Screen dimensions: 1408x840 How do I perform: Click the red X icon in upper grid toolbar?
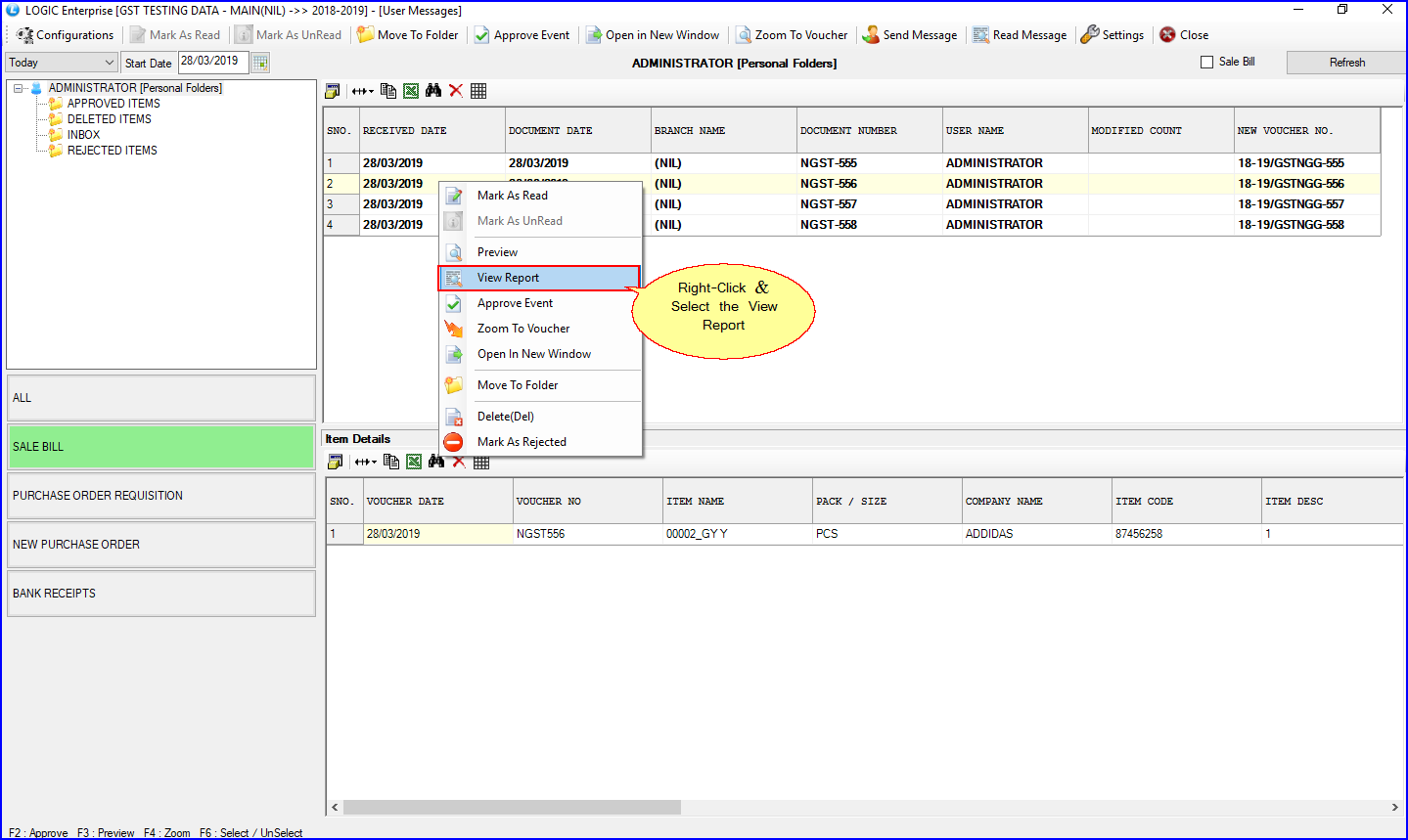[x=456, y=91]
